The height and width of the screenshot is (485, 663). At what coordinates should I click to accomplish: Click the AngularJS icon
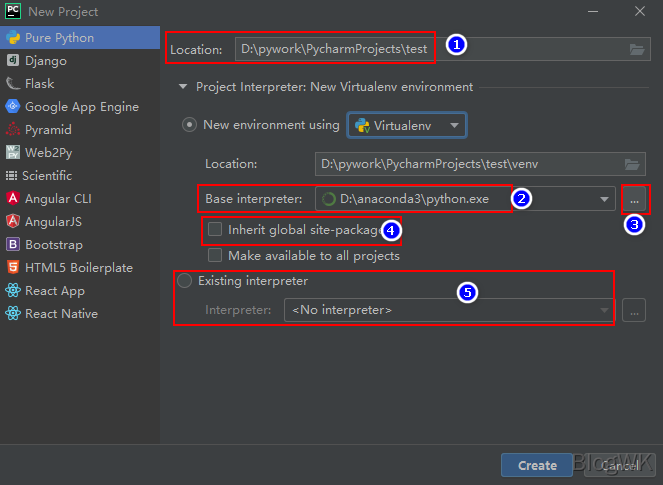13,221
